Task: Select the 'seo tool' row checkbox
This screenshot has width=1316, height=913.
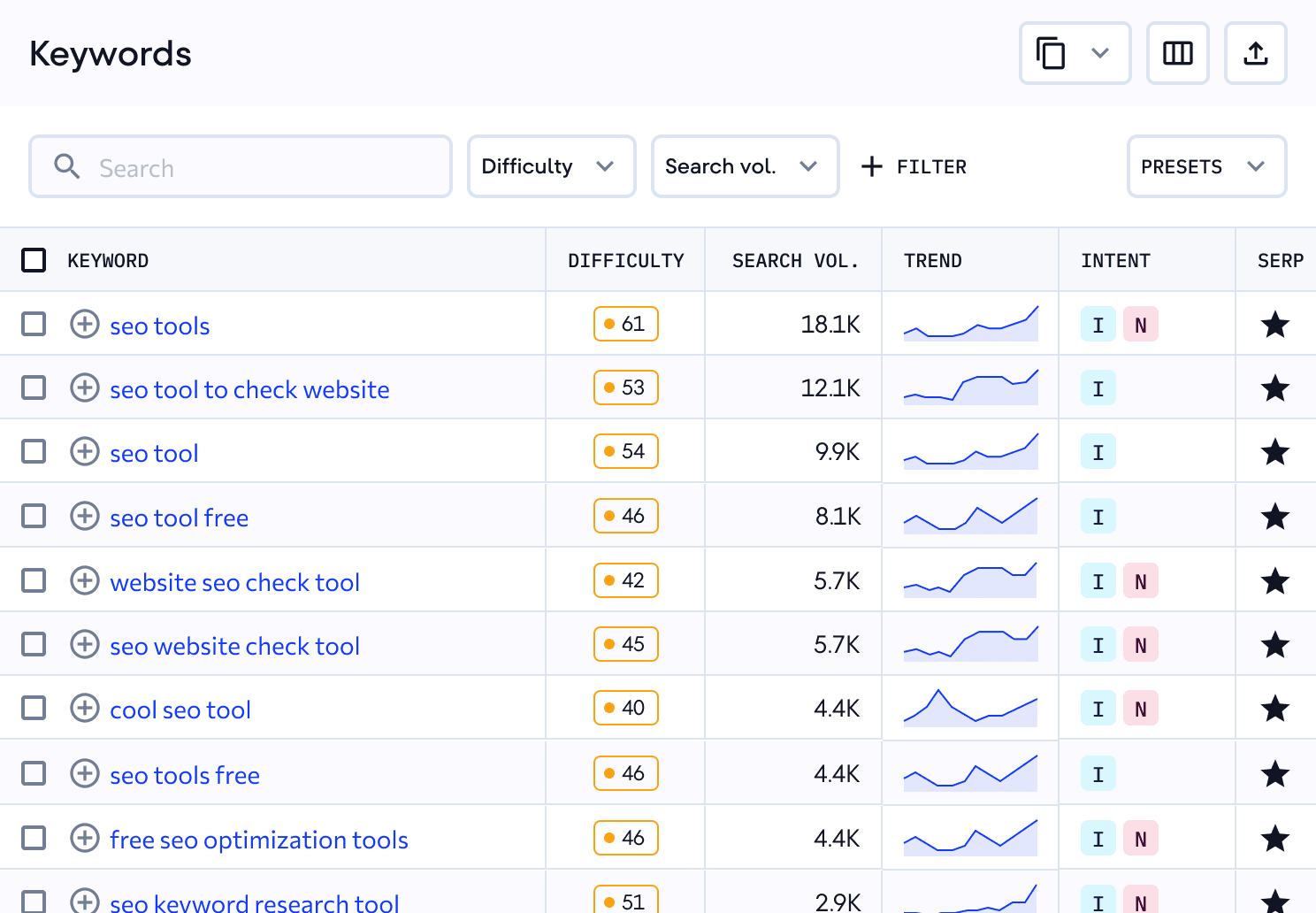Action: tap(34, 451)
